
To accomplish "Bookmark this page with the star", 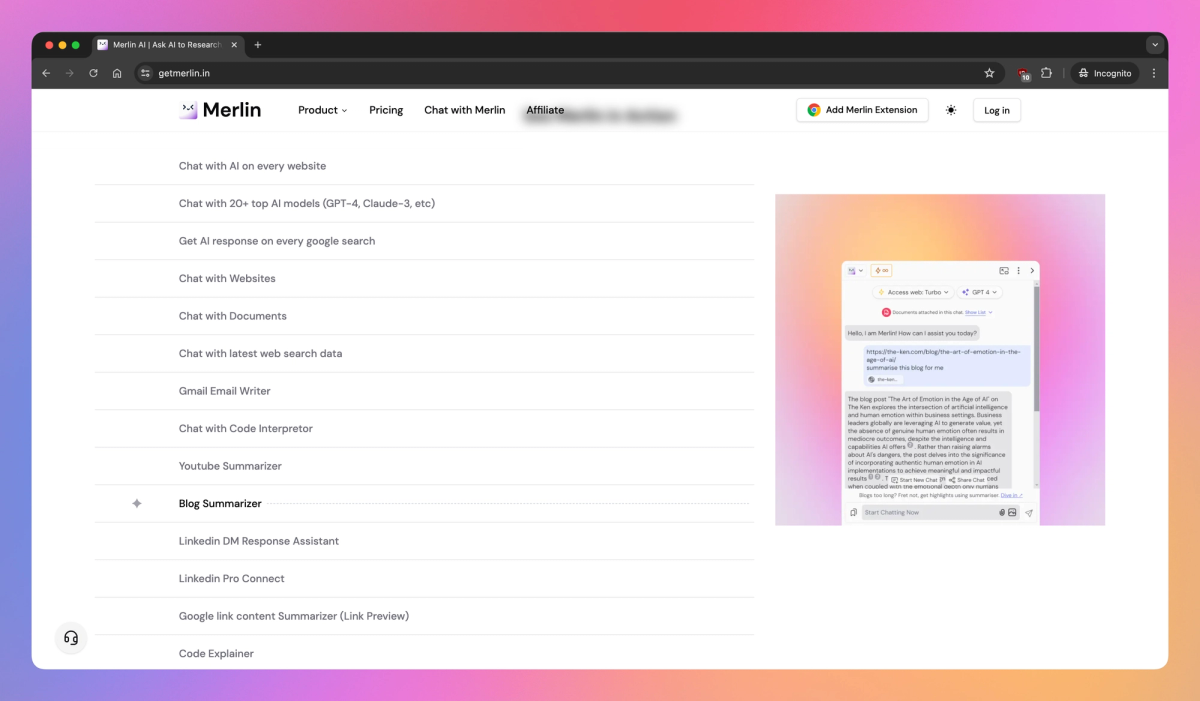I will 989,73.
